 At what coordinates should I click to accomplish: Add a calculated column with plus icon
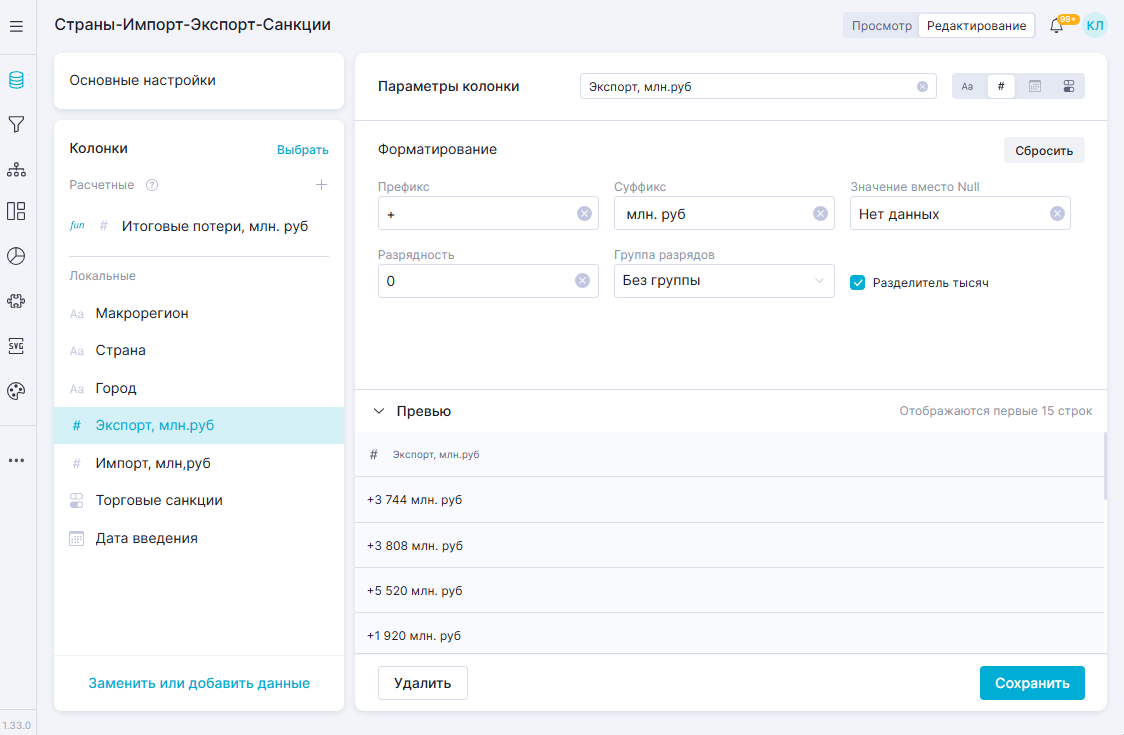[321, 185]
